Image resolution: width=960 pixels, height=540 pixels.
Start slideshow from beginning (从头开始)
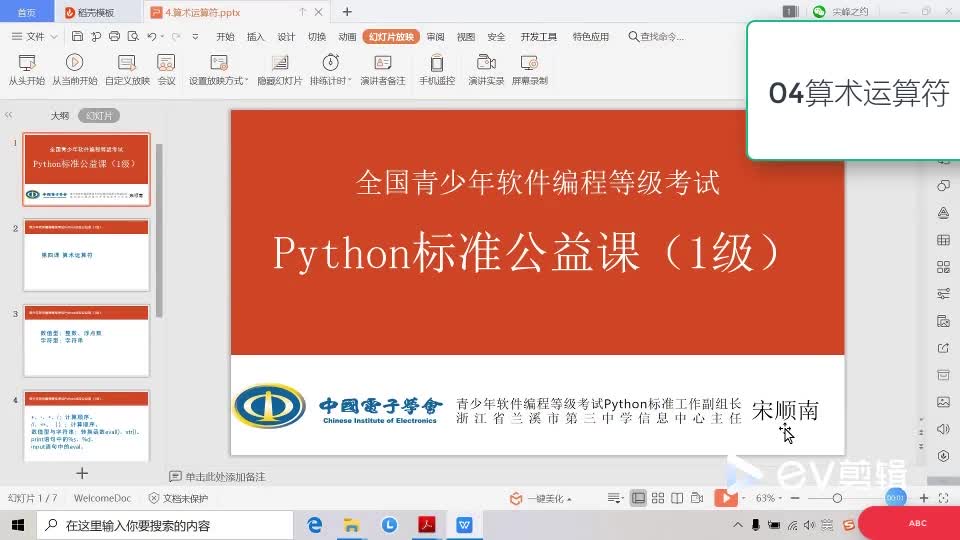click(26, 69)
